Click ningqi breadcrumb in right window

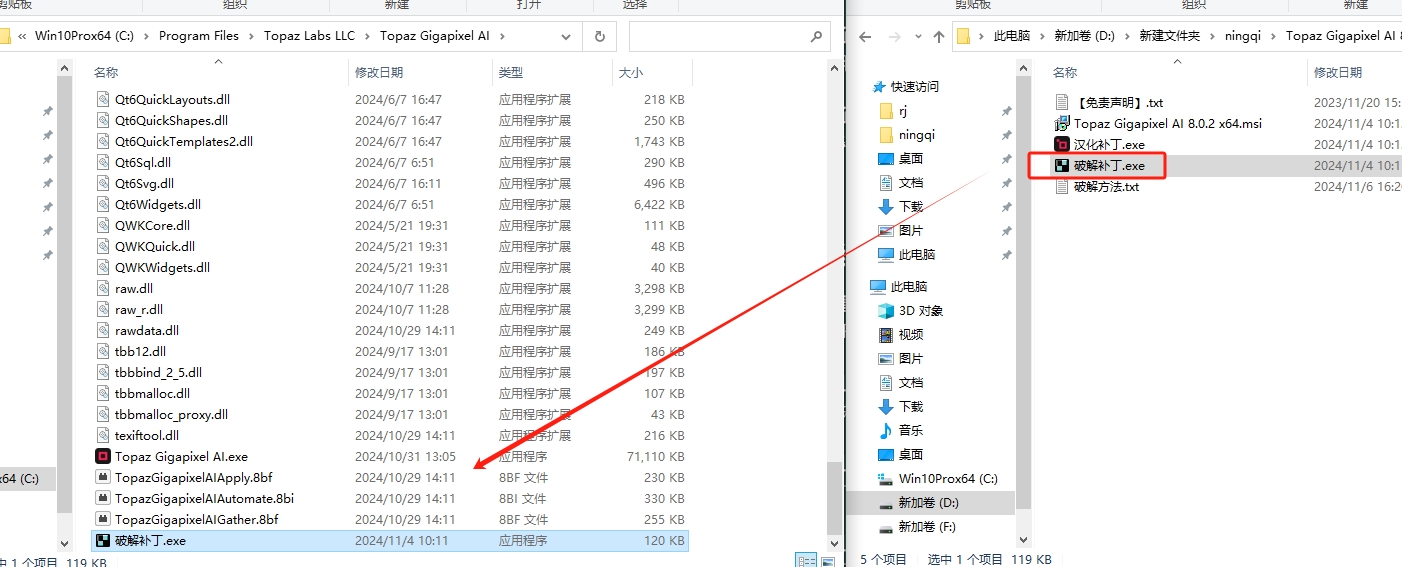[x=1244, y=36]
